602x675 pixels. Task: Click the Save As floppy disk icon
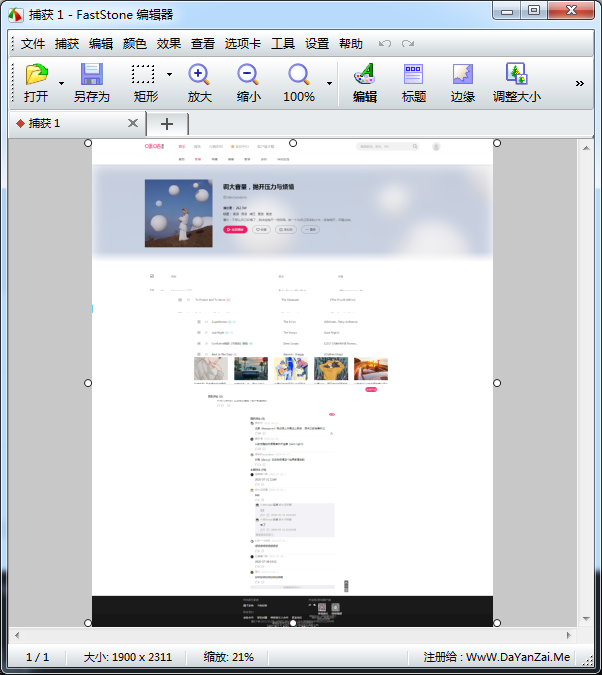91,76
